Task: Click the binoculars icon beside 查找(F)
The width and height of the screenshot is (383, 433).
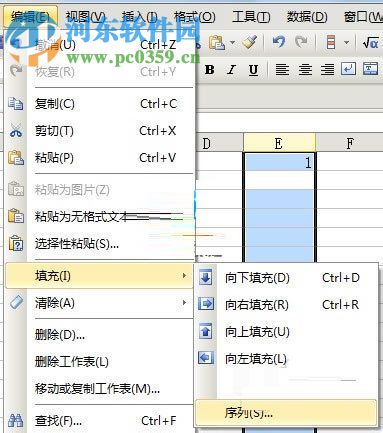Action: (x=16, y=421)
